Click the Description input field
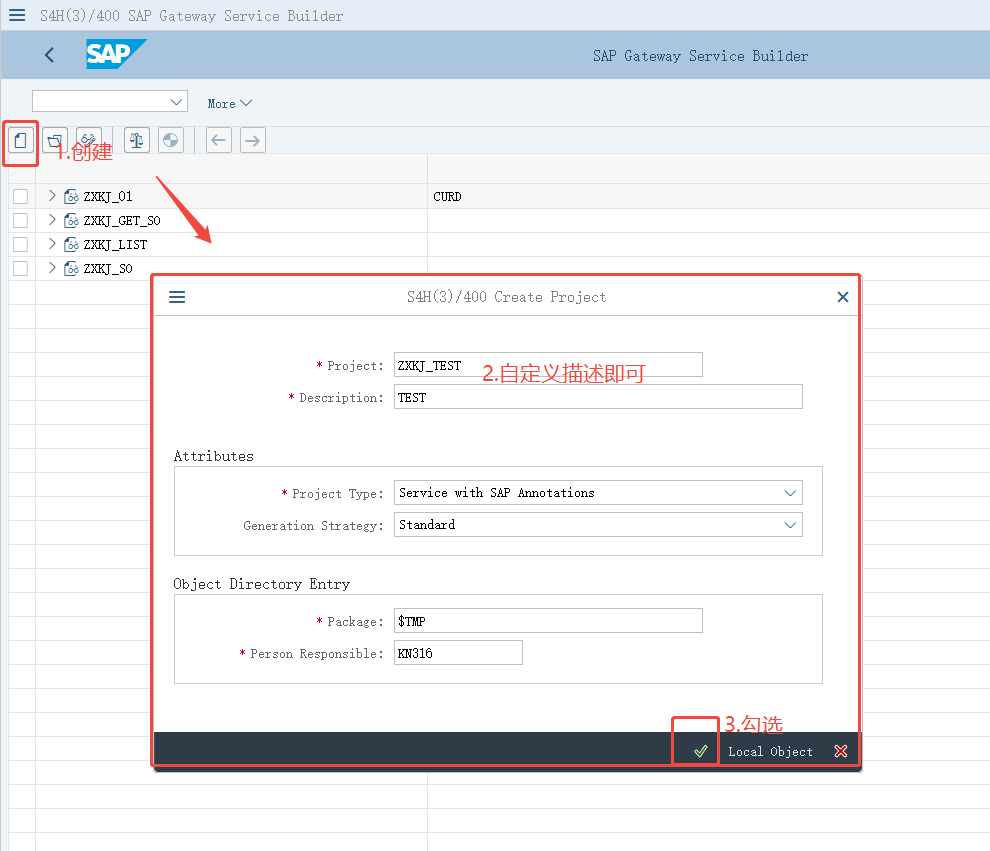 tap(598, 397)
